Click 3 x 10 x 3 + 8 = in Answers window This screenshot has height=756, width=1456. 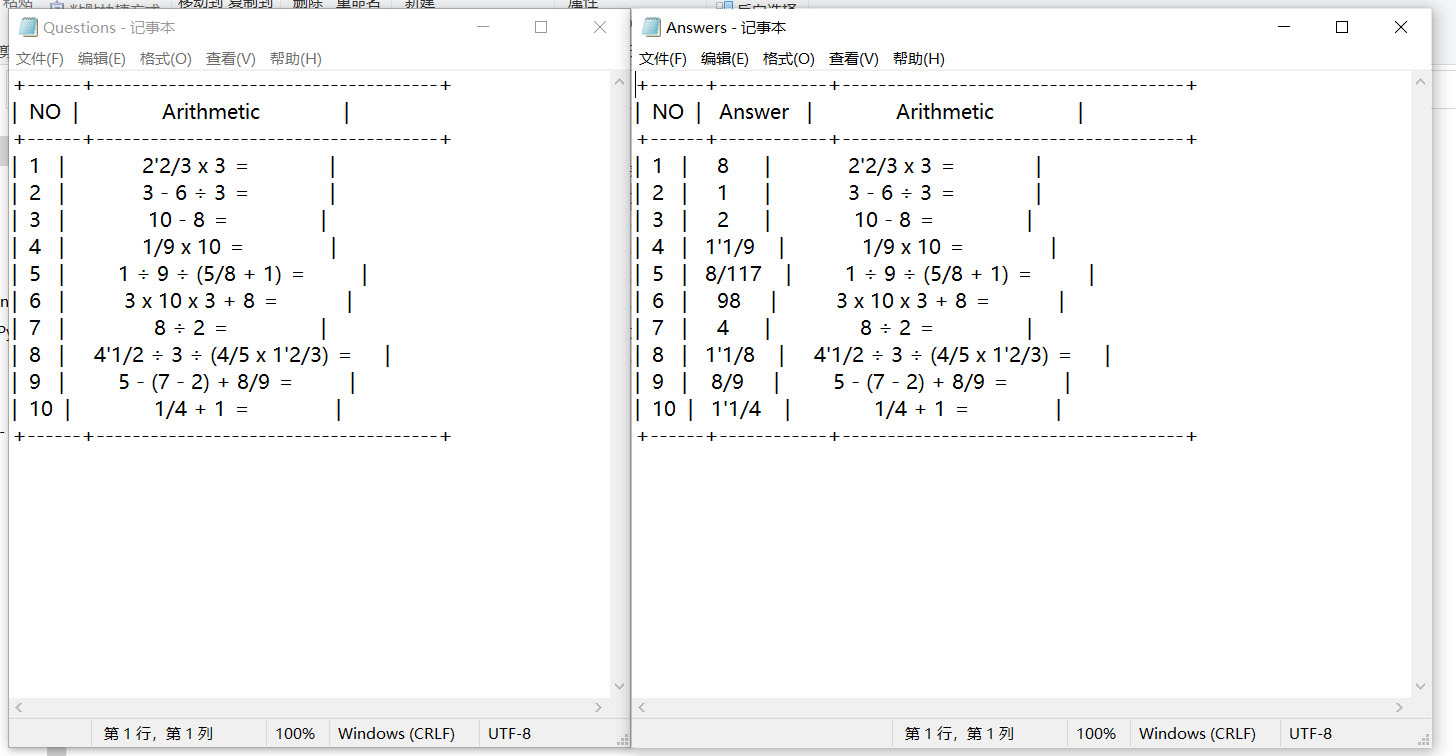(913, 301)
